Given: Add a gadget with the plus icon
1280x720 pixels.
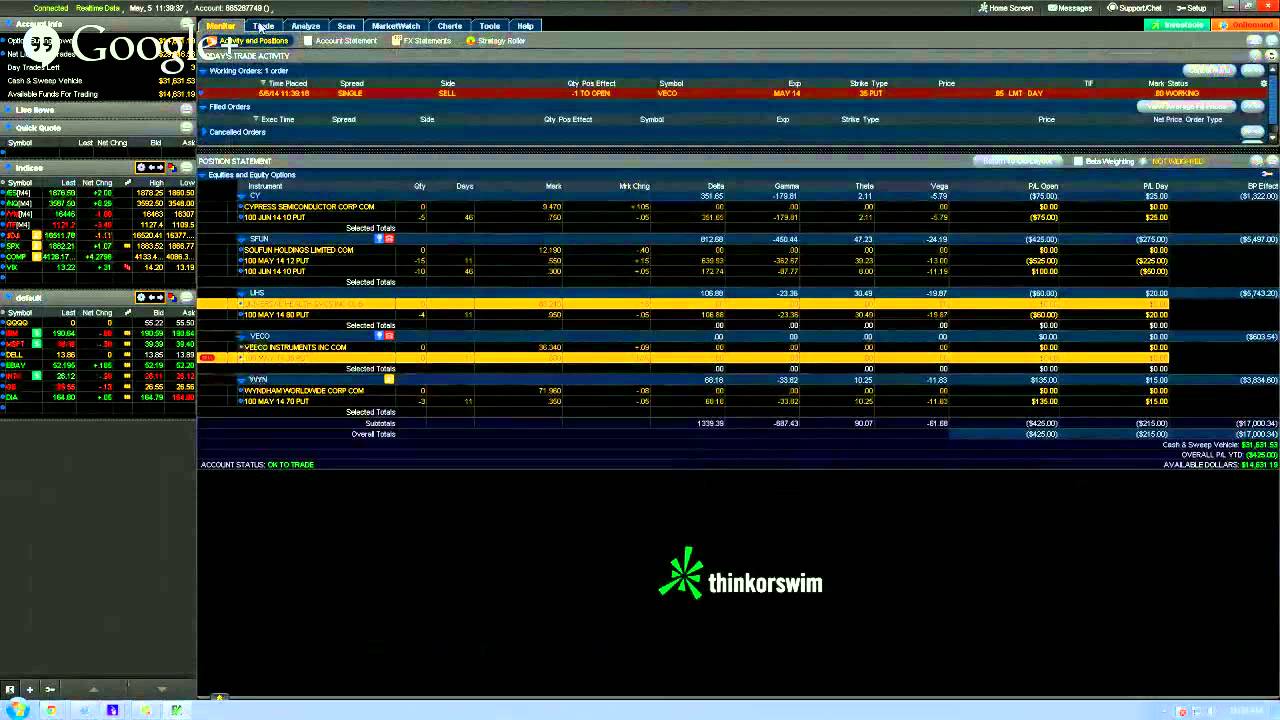Looking at the screenshot, I should point(29,689).
